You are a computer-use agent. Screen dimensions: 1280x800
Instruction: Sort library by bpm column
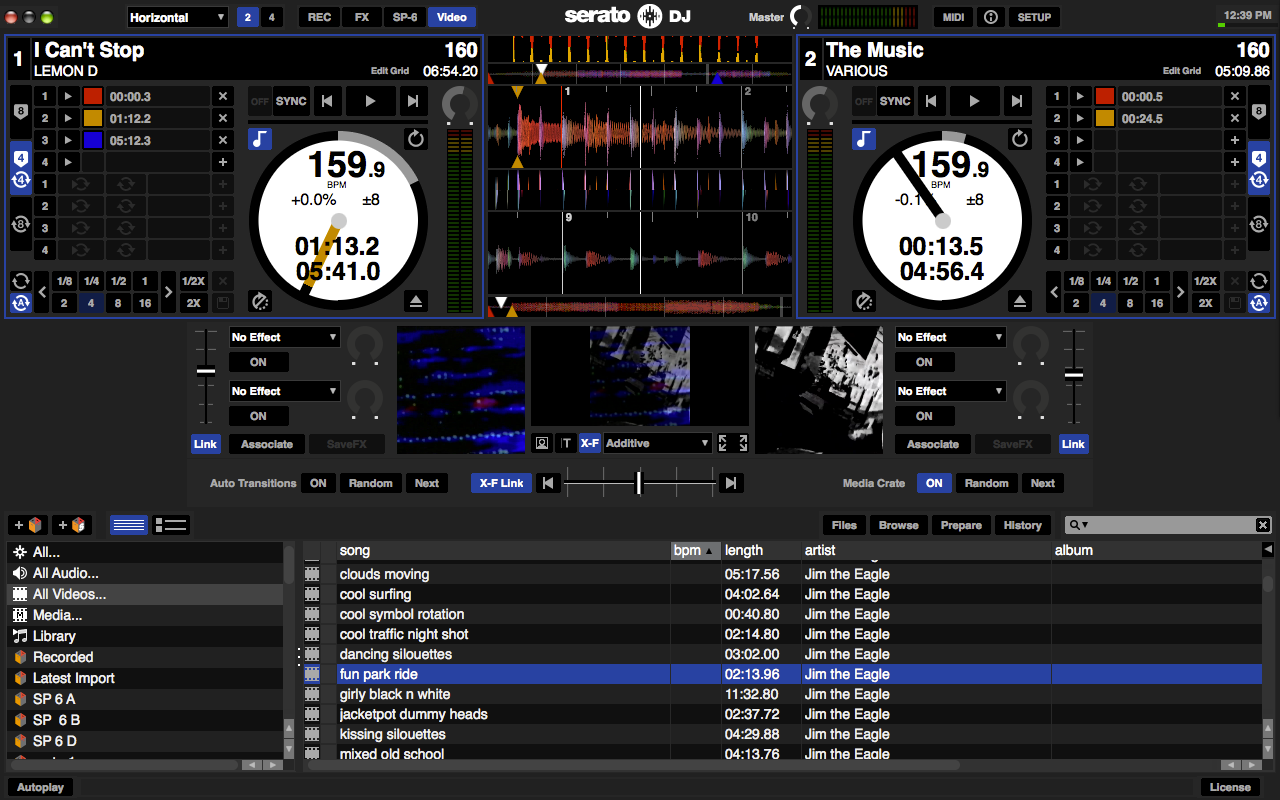coord(695,550)
